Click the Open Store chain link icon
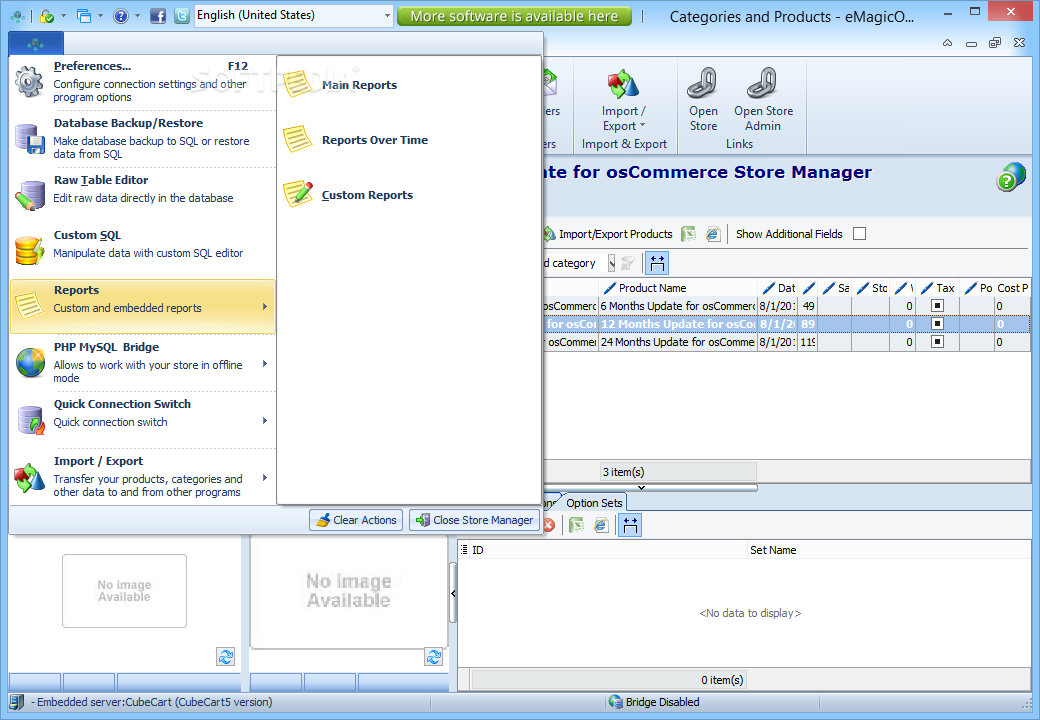Screen dimensions: 1040x720 702,83
